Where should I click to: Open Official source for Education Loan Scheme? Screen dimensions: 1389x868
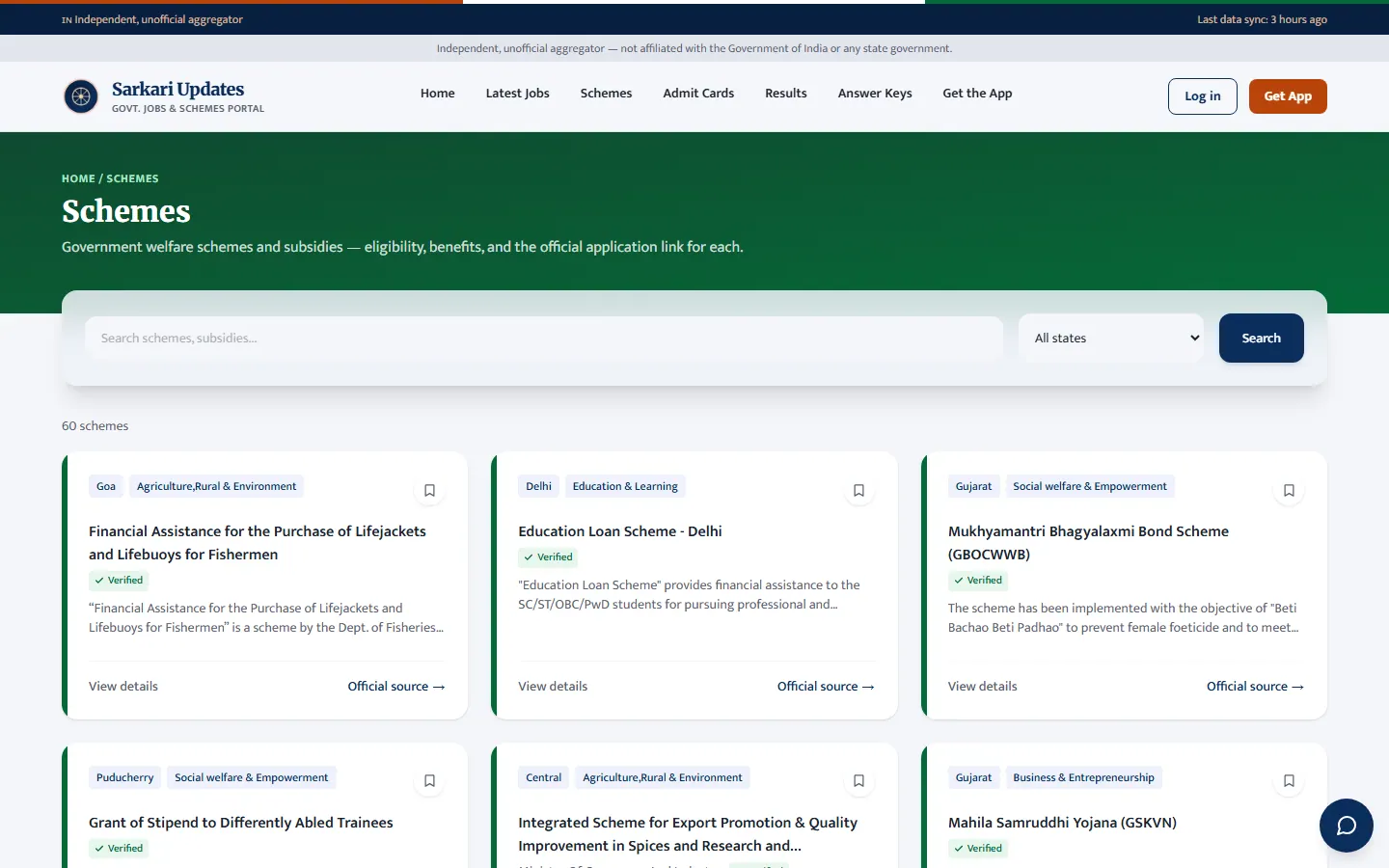826,687
